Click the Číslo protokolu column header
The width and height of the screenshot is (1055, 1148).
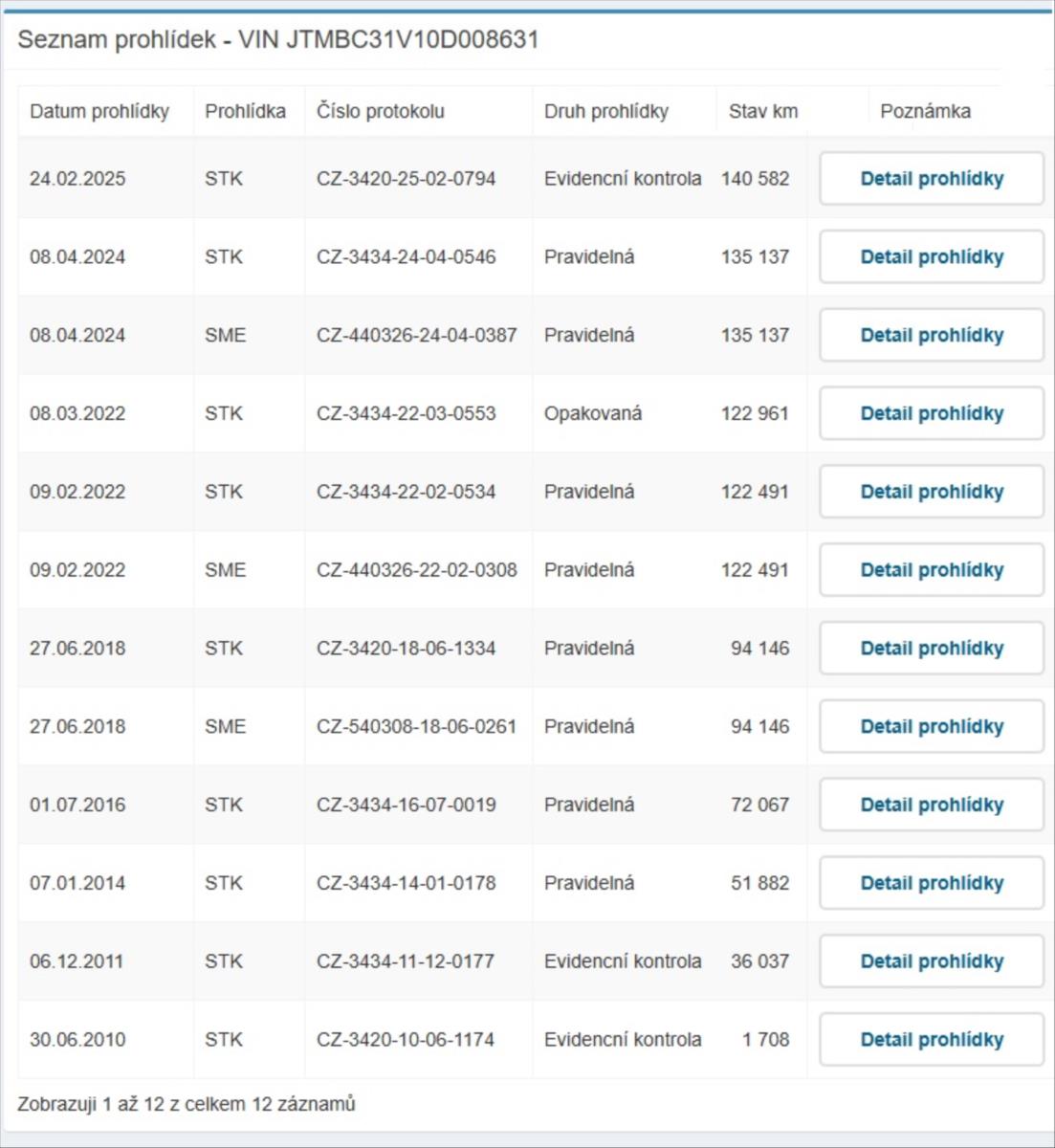point(381,111)
